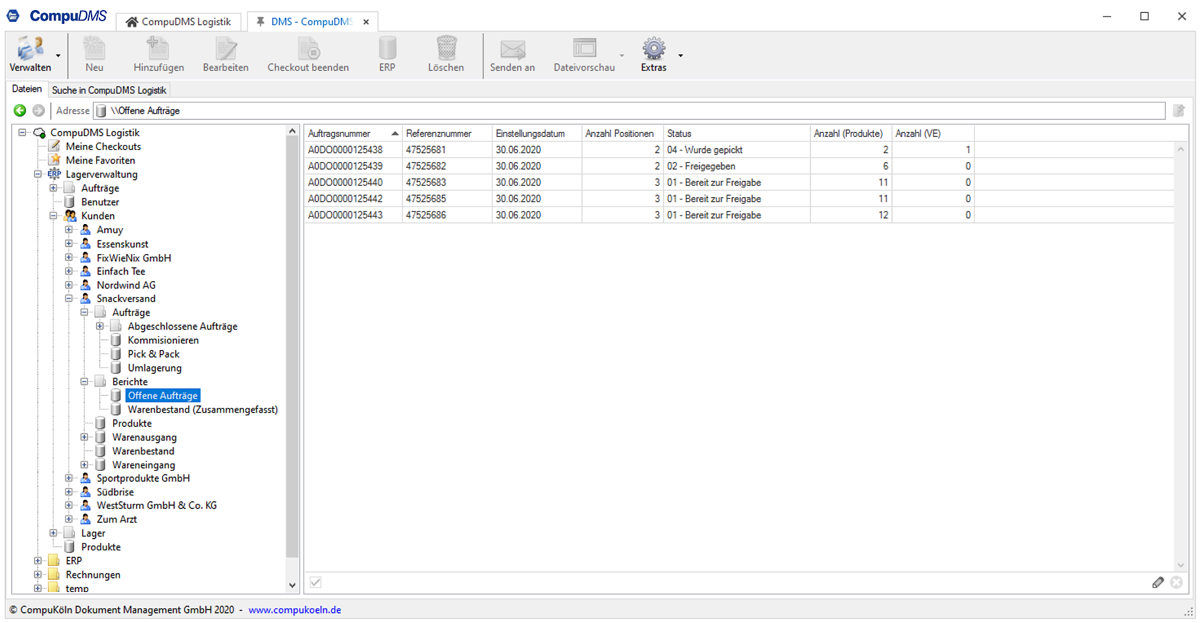The image size is (1200, 623).
Task: Click the tree panel scroll-down arrow
Action: (292, 585)
